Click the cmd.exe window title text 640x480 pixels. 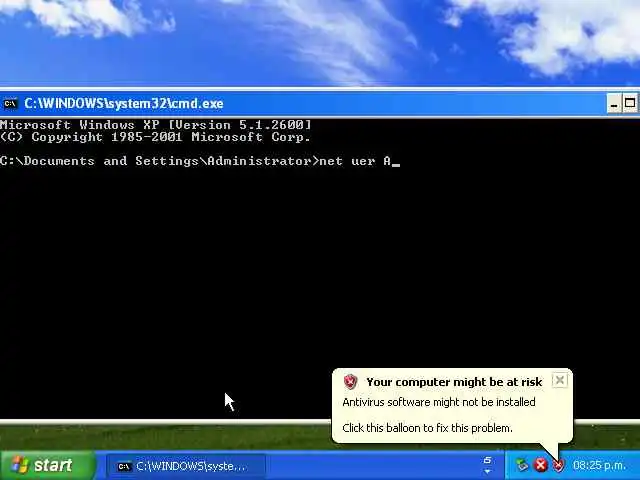coord(124,104)
